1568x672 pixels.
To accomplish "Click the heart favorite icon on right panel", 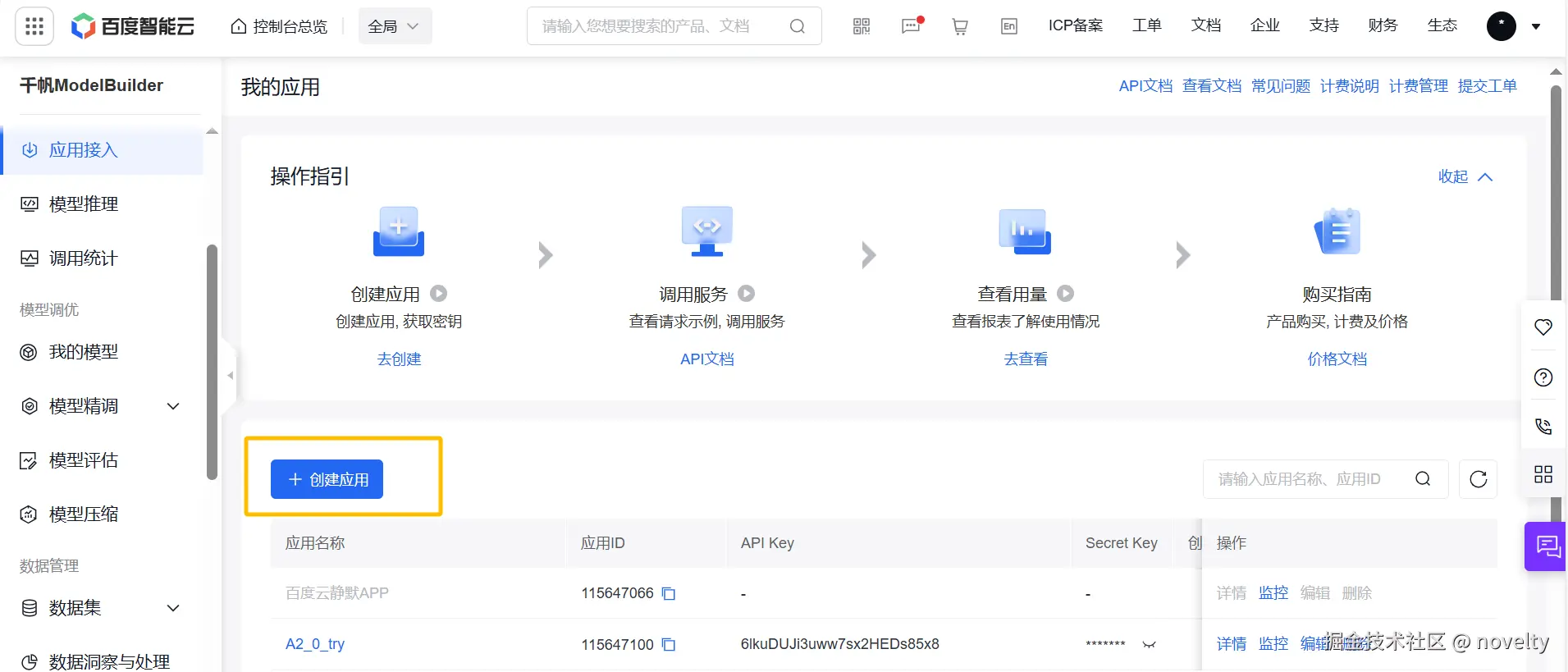I will pos(1543,327).
